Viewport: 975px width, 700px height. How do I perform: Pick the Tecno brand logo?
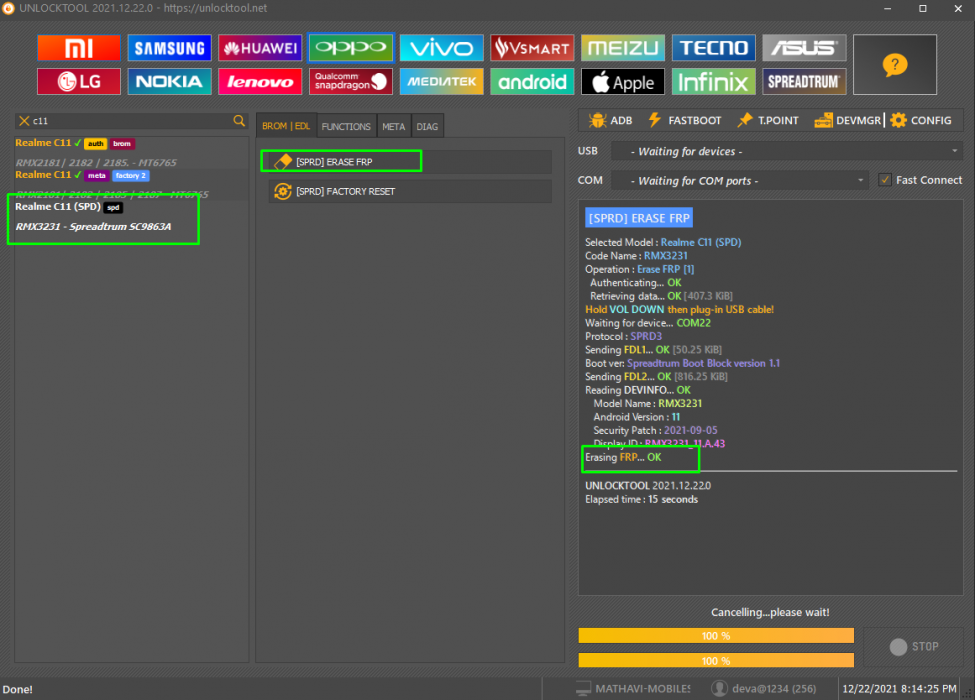point(714,48)
